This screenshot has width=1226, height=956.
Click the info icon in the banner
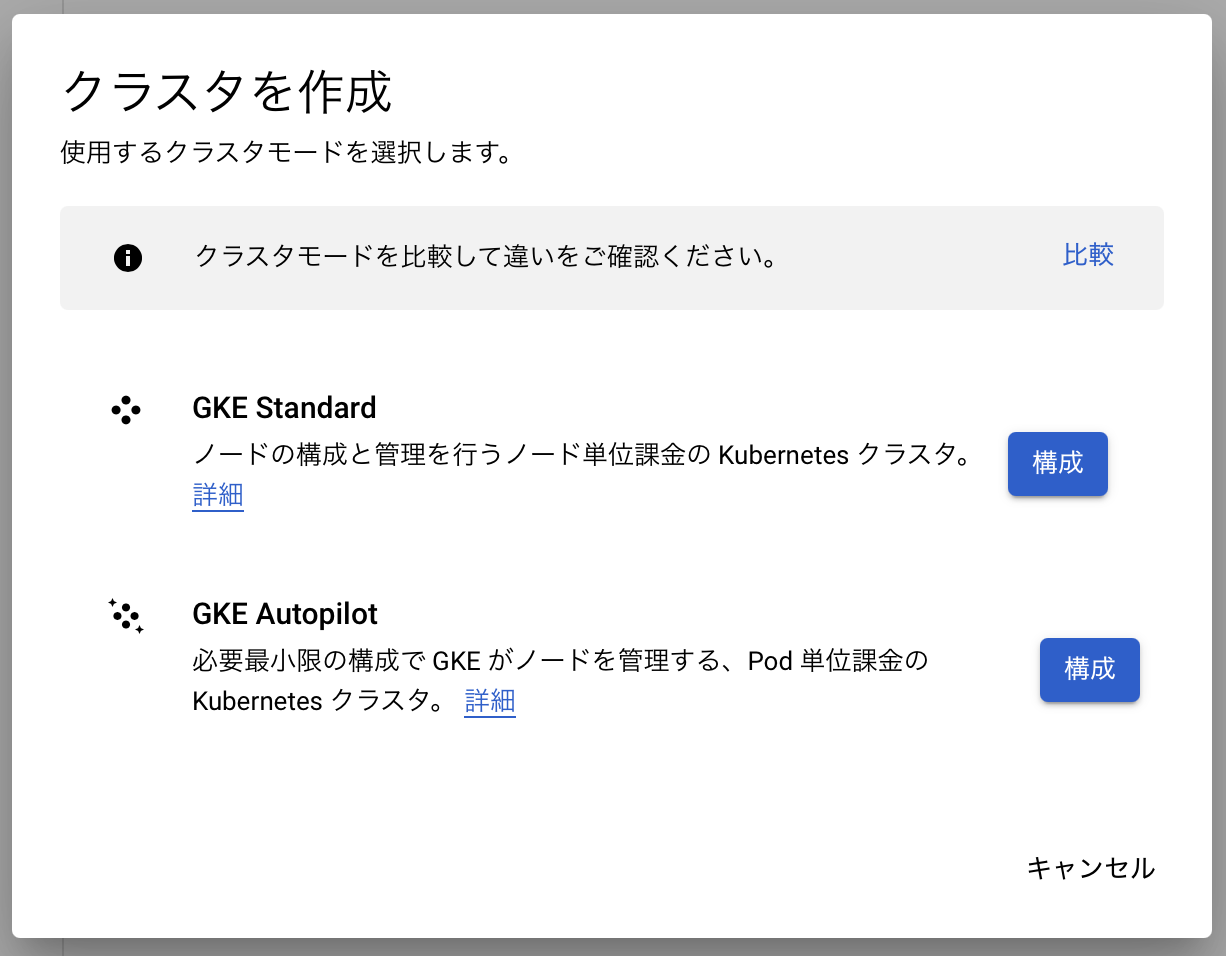(x=128, y=258)
